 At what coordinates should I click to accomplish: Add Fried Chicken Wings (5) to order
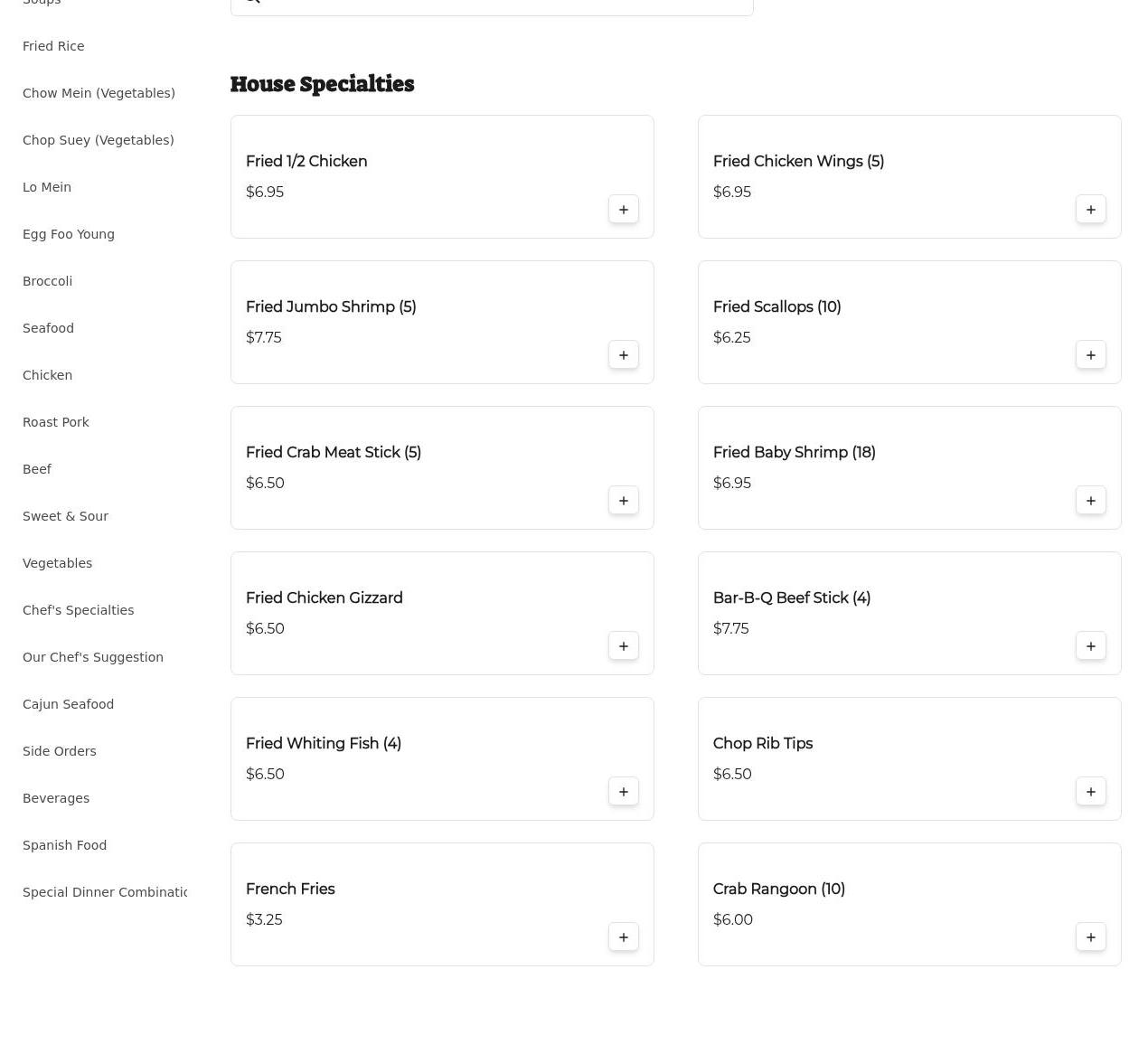tap(1090, 210)
